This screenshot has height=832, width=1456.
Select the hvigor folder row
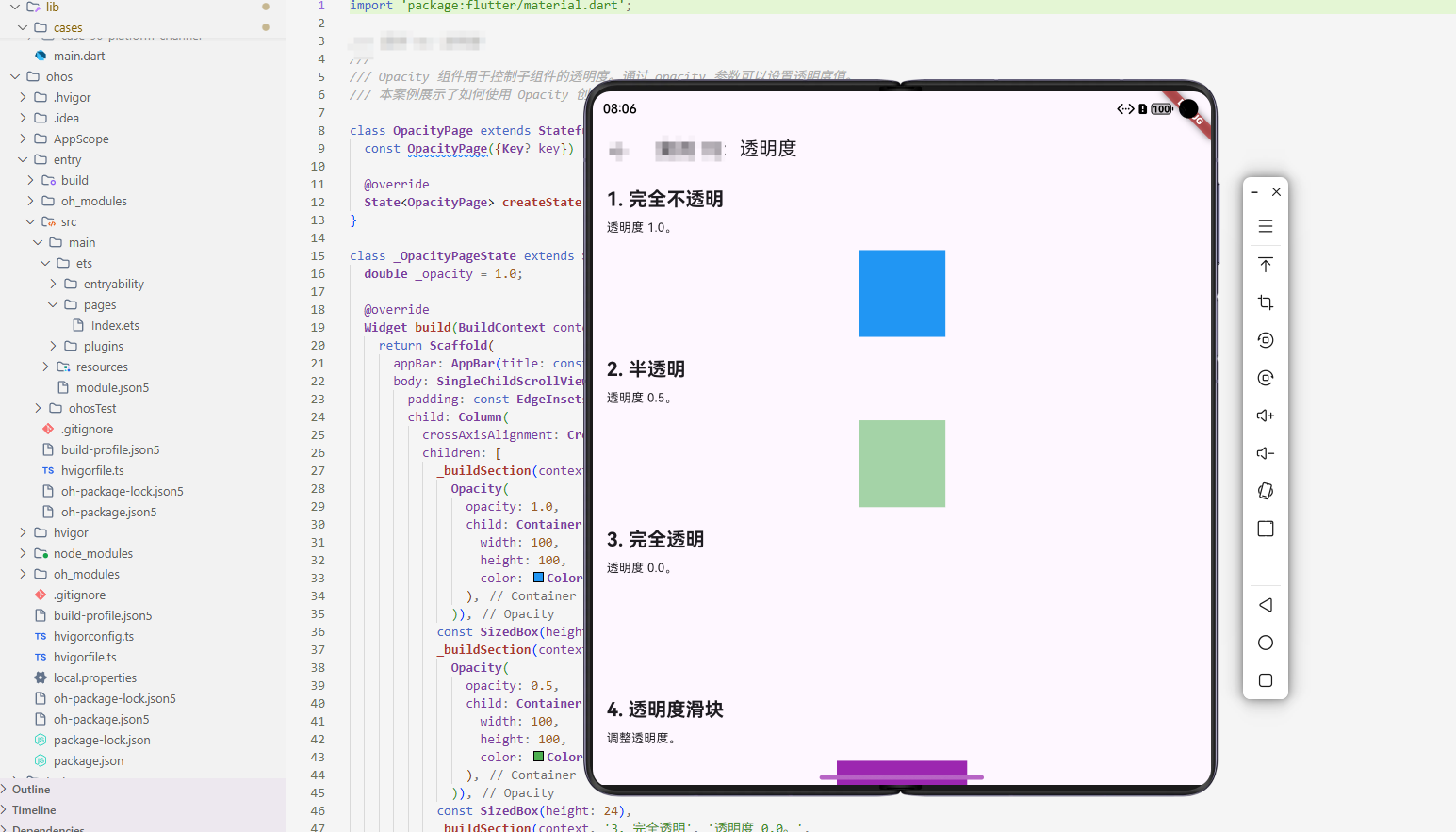(142, 532)
